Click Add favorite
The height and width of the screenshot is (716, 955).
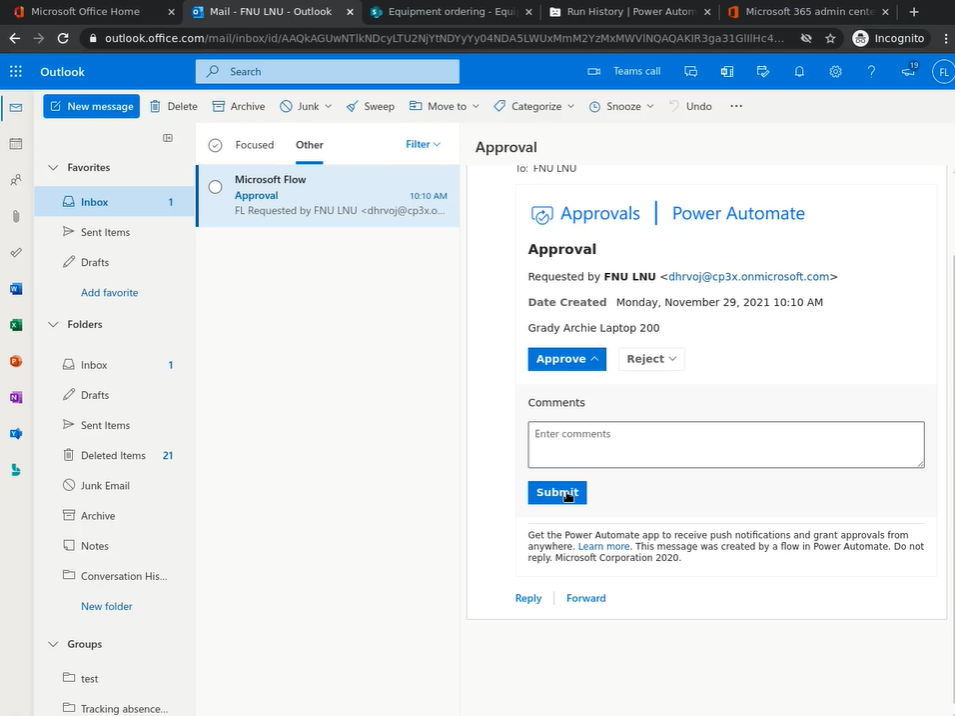(110, 292)
